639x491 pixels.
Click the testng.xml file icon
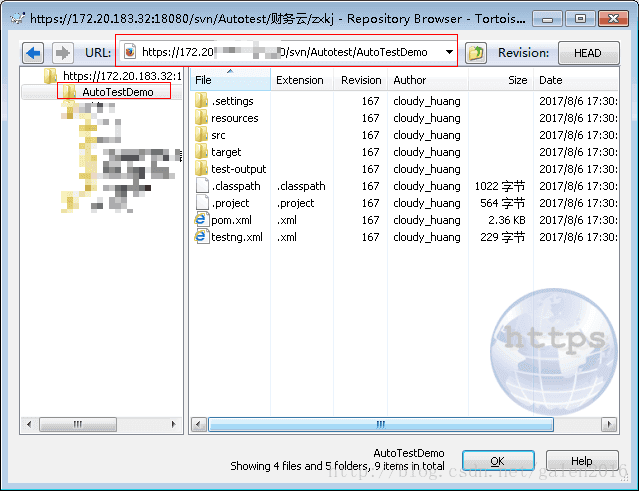[202, 237]
